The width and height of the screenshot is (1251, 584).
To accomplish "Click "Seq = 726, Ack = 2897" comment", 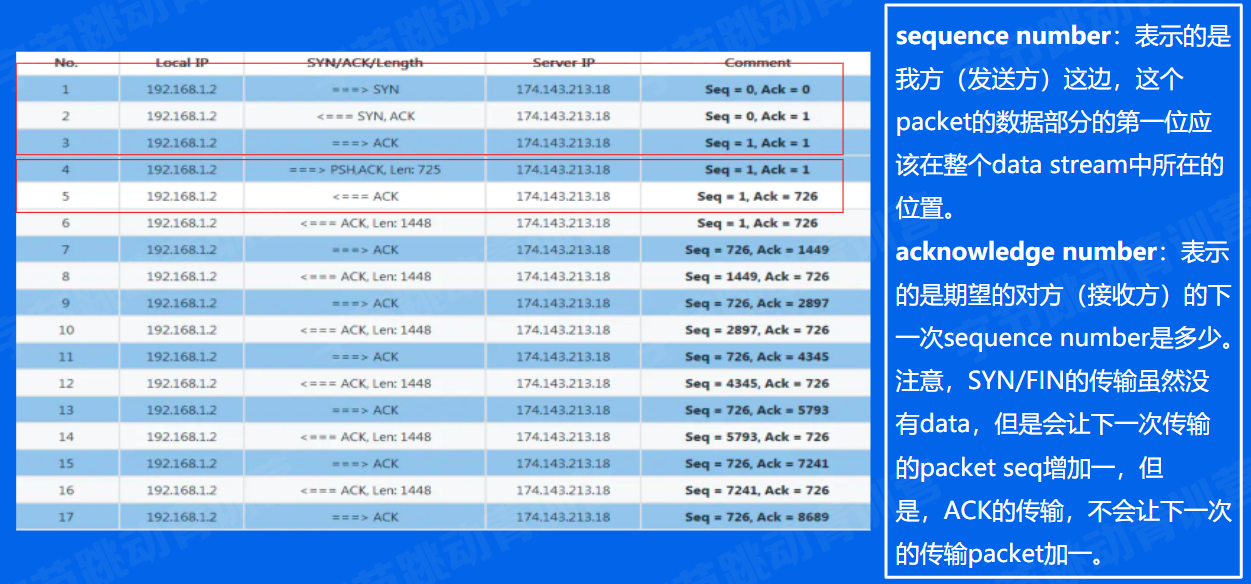I will pyautogui.click(x=757, y=303).
